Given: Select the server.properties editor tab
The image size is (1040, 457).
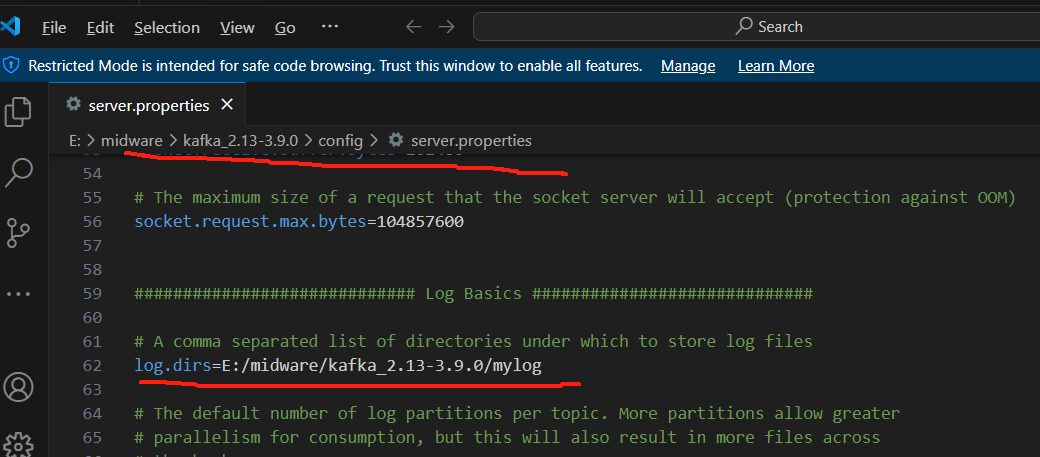Looking at the screenshot, I should click(x=149, y=105).
